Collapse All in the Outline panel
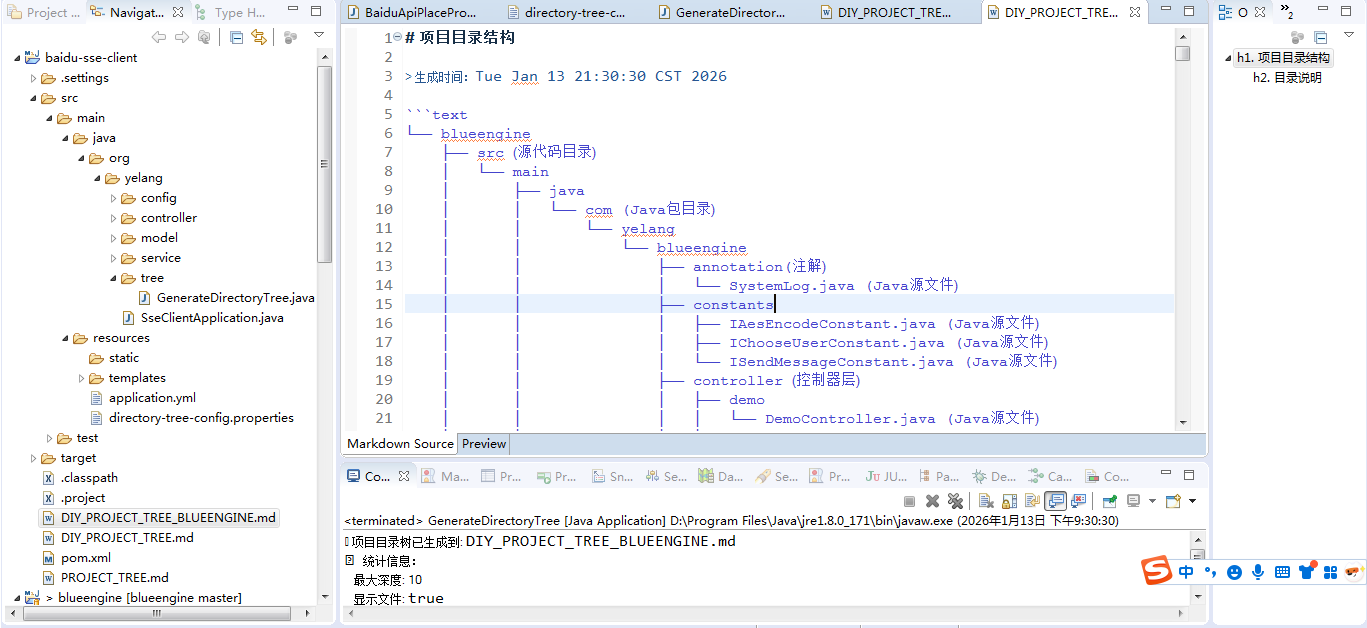Image resolution: width=1367 pixels, height=628 pixels. tap(1321, 37)
